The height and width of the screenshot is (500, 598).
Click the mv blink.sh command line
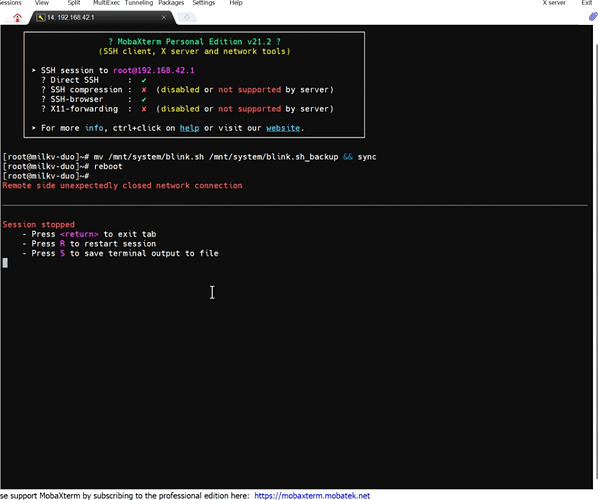190,157
